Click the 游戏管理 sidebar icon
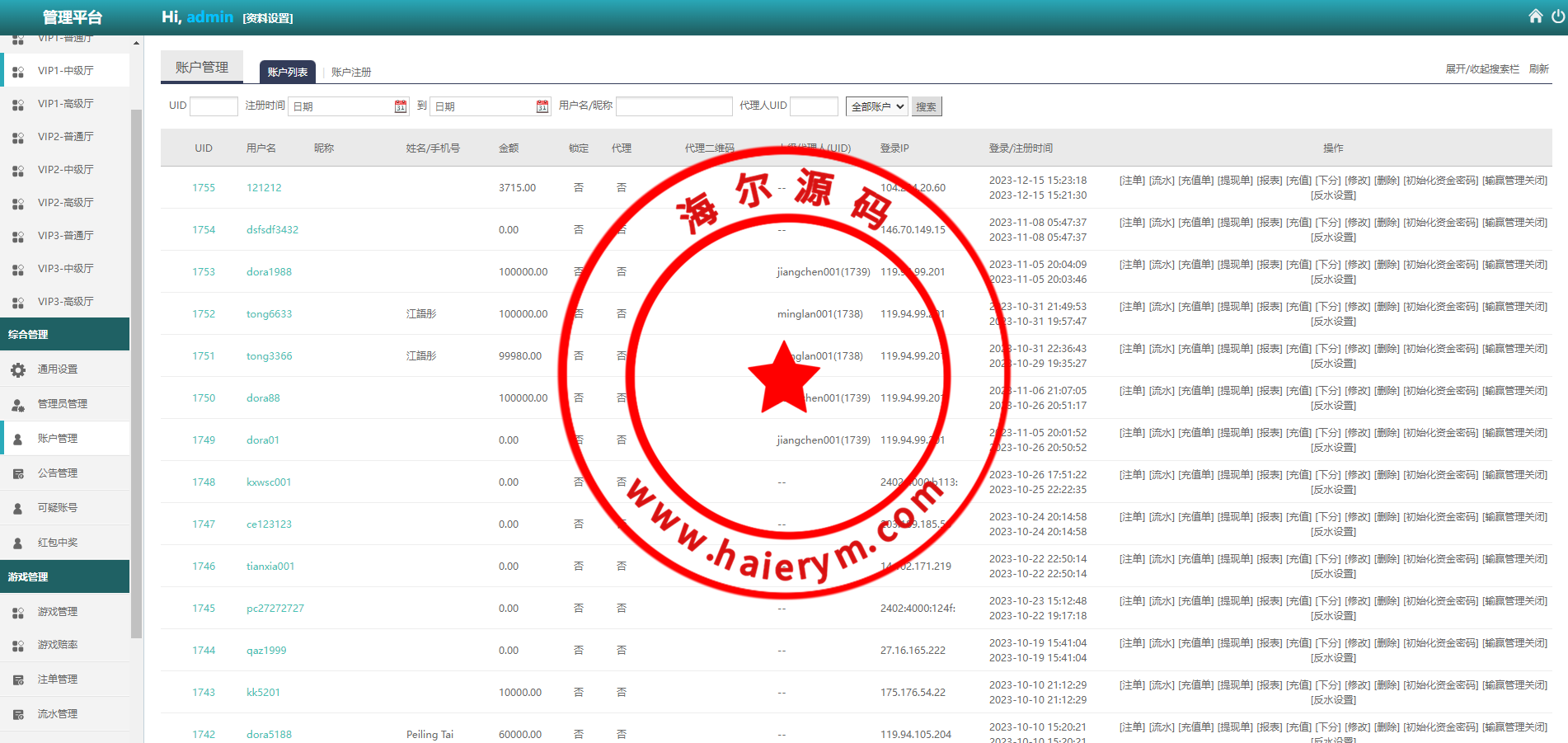1568x743 pixels. (18, 613)
